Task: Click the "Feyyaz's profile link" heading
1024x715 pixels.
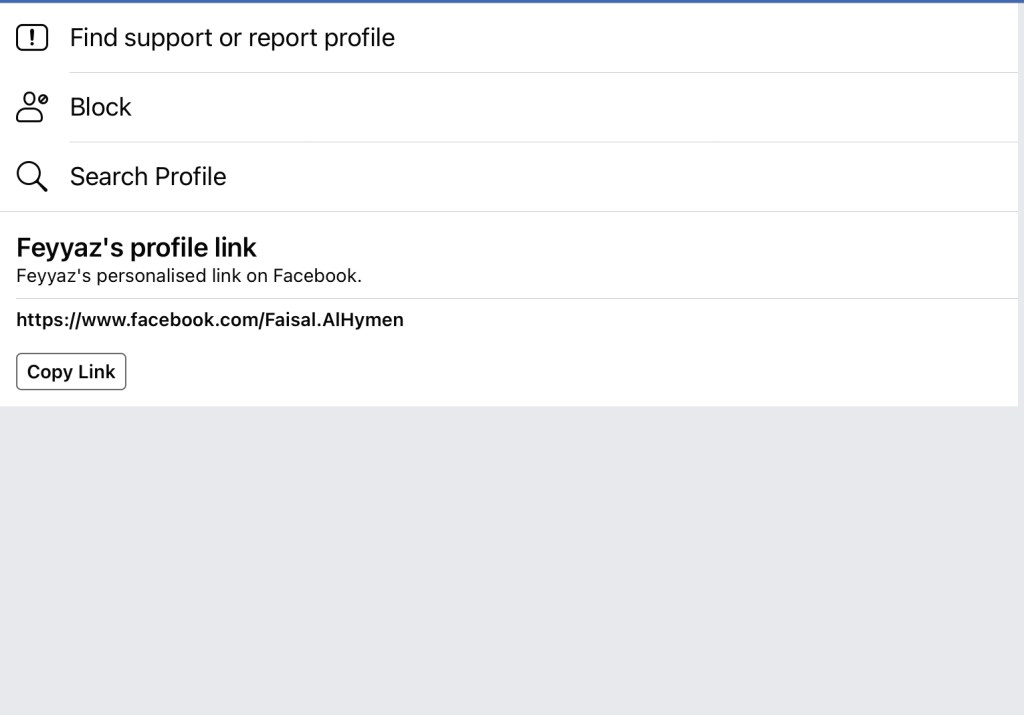Action: click(137, 247)
